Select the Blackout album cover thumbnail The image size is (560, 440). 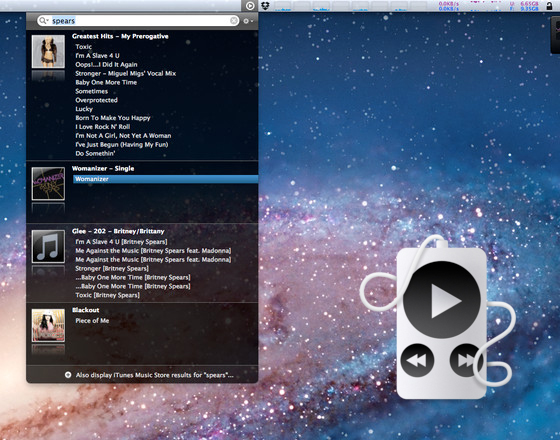coord(48,325)
